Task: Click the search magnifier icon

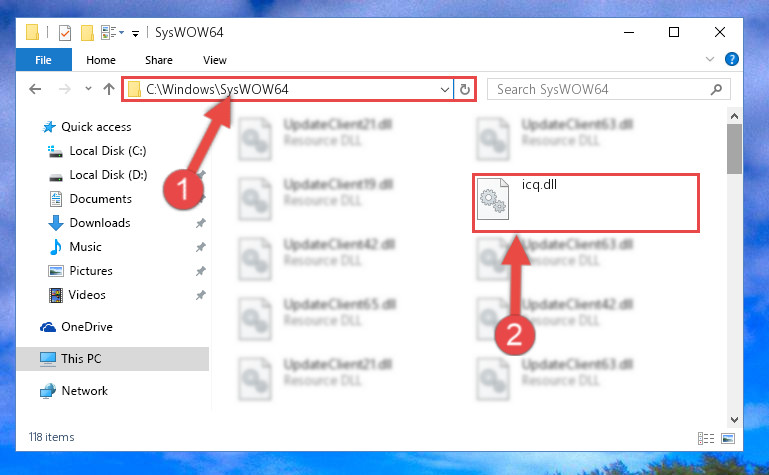Action: click(x=717, y=89)
